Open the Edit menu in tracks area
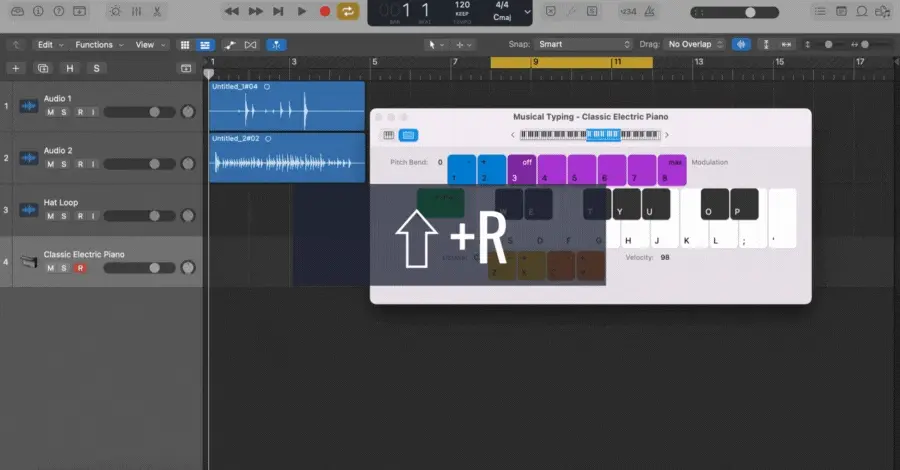This screenshot has height=470, width=900. coord(50,45)
